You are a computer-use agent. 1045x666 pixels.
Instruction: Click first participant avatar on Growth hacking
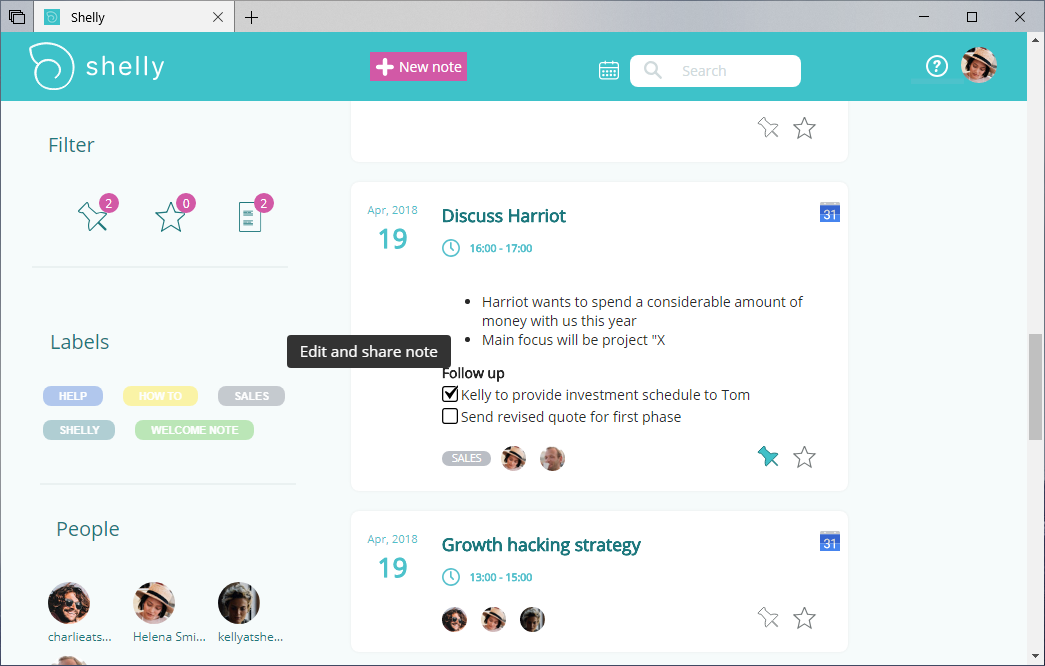point(455,619)
